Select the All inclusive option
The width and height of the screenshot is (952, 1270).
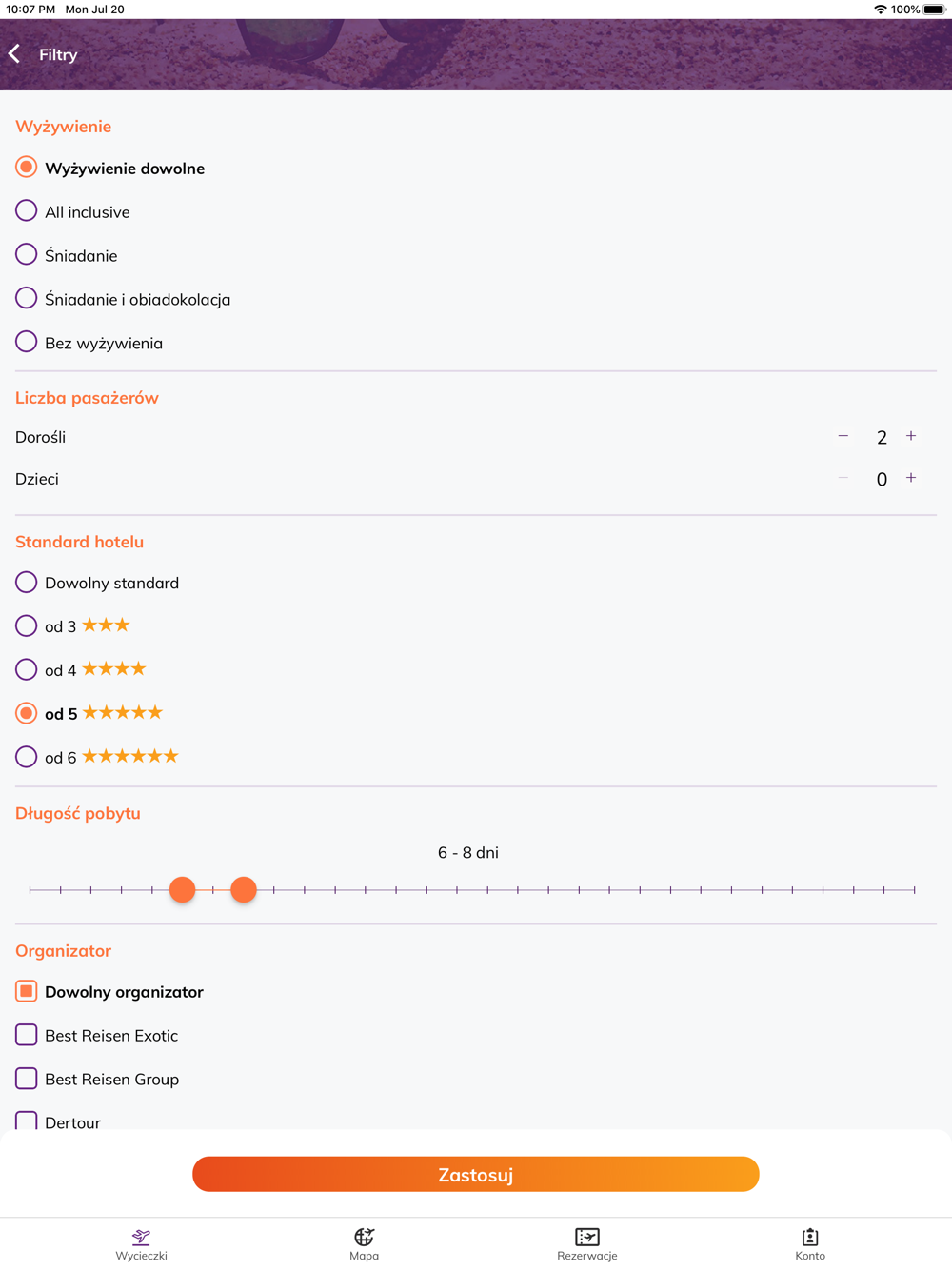click(27, 210)
